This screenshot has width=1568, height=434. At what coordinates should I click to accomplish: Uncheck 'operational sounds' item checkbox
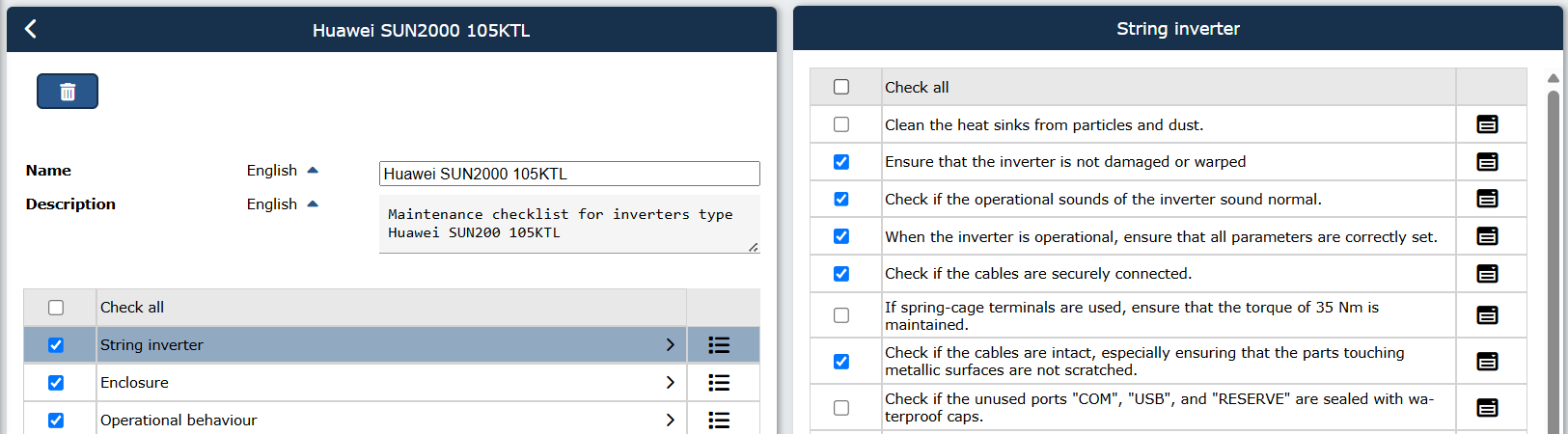(841, 199)
